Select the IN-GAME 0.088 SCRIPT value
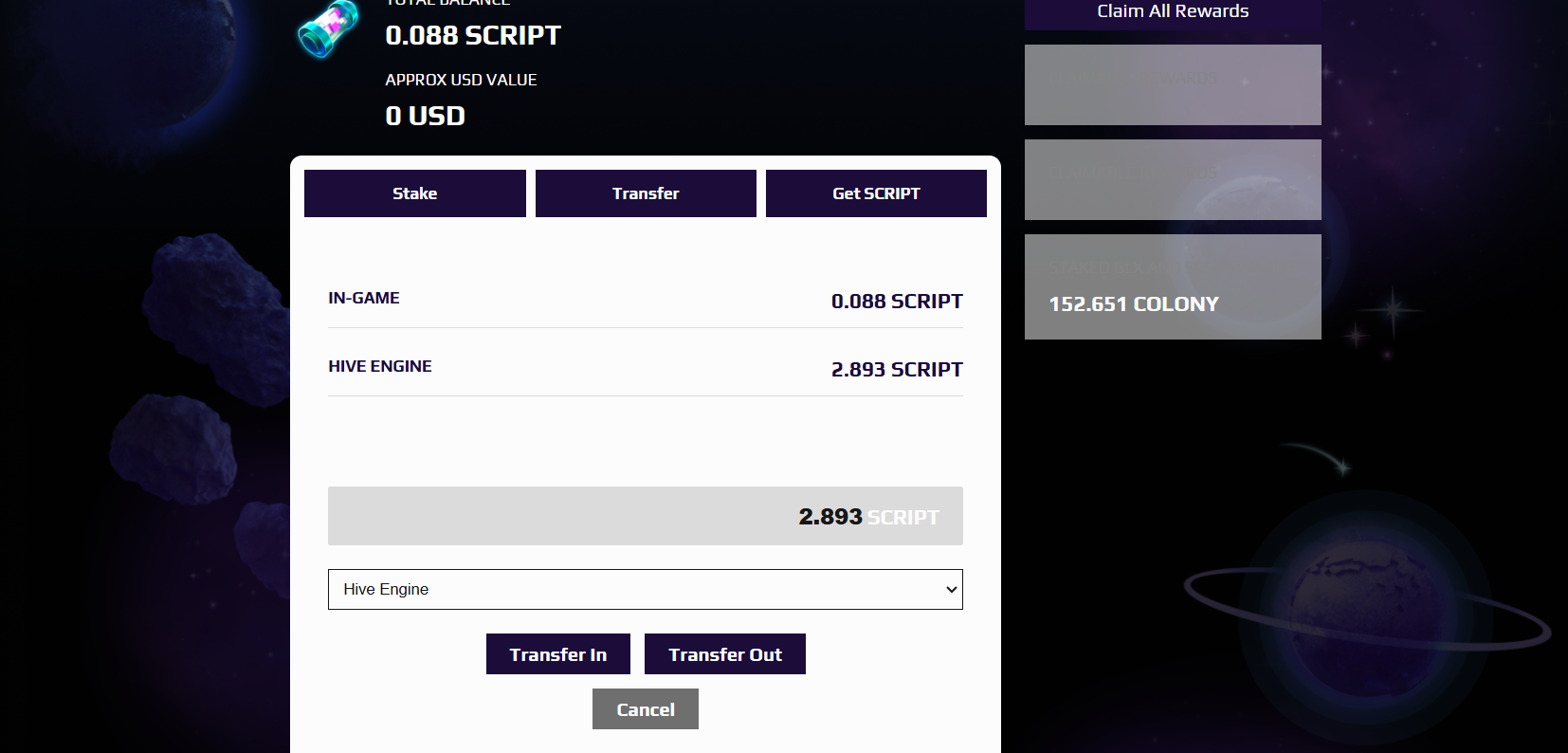Screen dimensions: 1568x753 [x=897, y=302]
